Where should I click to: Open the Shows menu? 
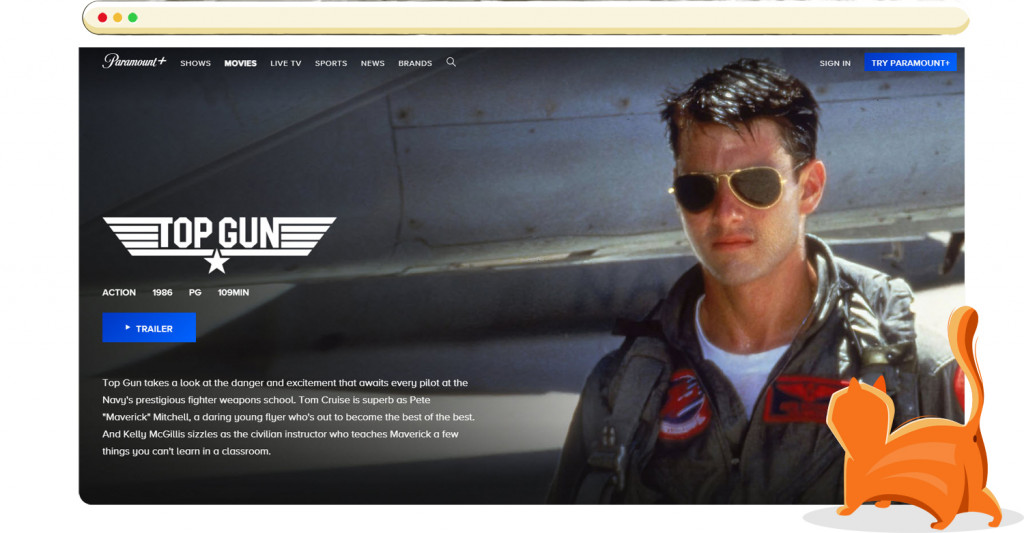[195, 63]
